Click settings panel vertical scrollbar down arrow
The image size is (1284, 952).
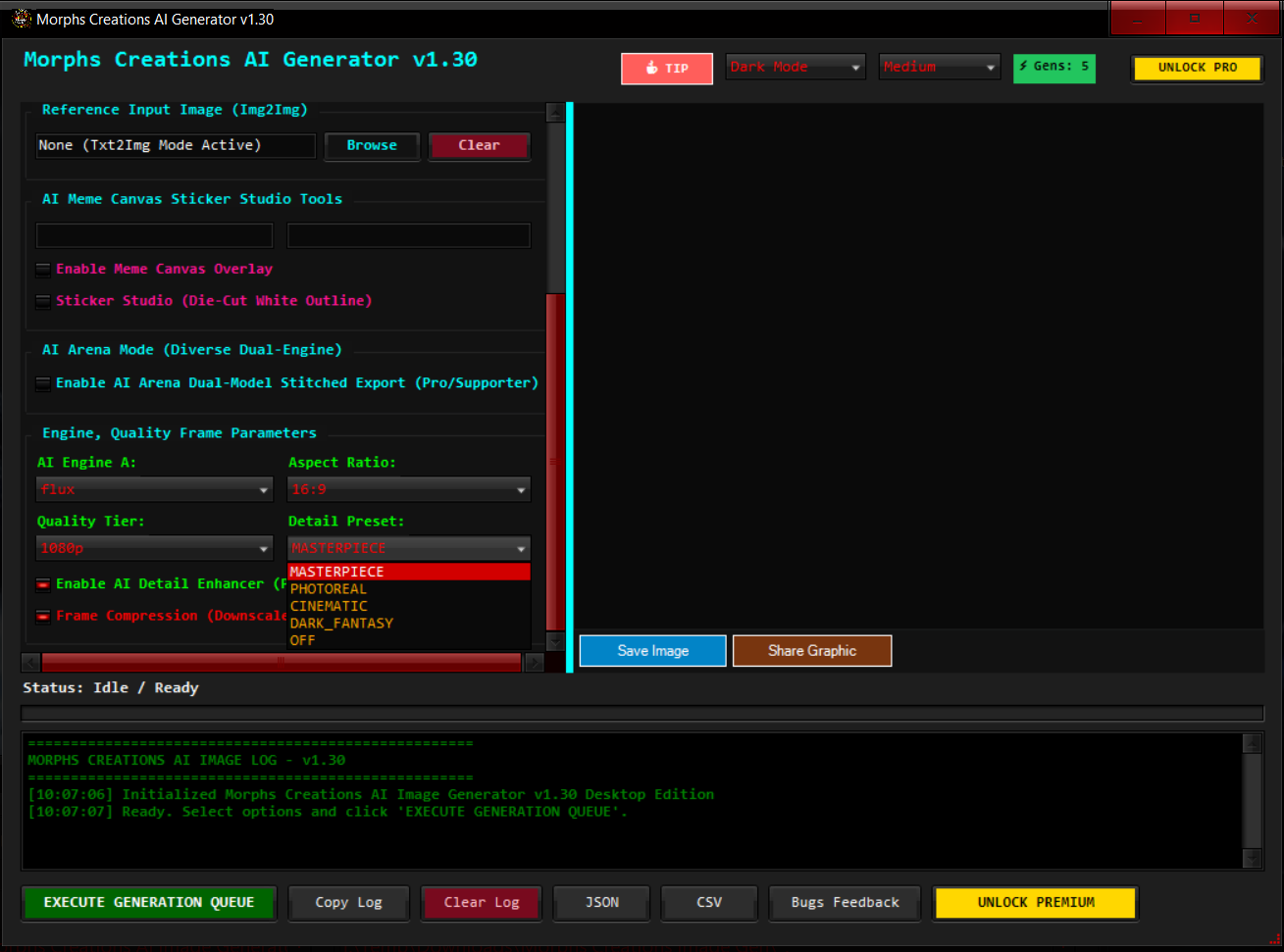pos(555,641)
